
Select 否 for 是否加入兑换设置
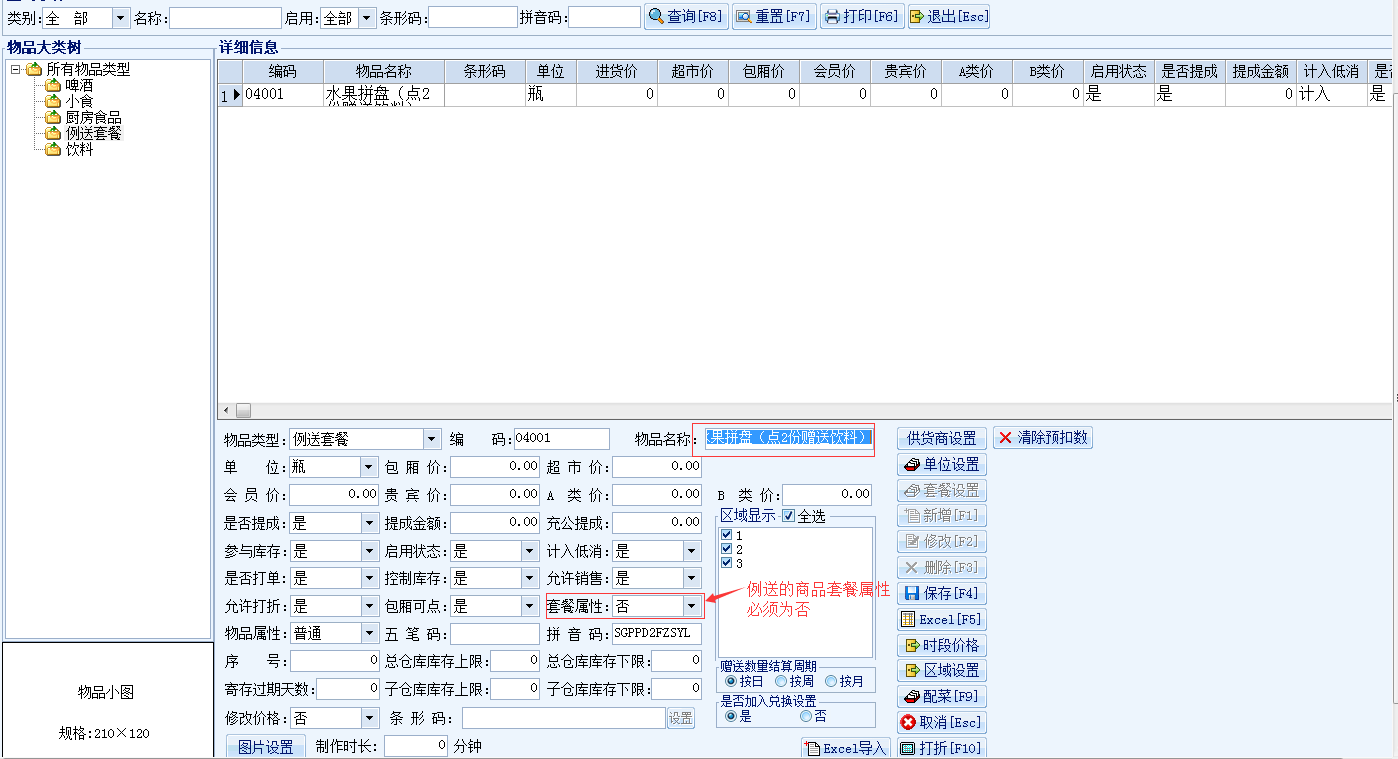pos(806,716)
